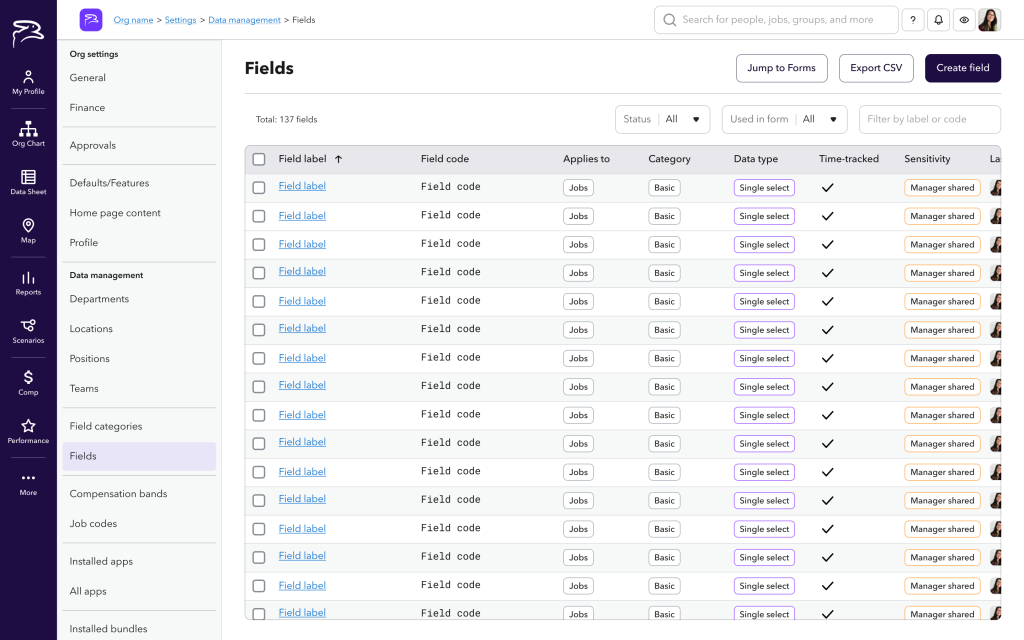Open Reports from the sidebar
This screenshot has height=640, width=1024.
tap(28, 283)
